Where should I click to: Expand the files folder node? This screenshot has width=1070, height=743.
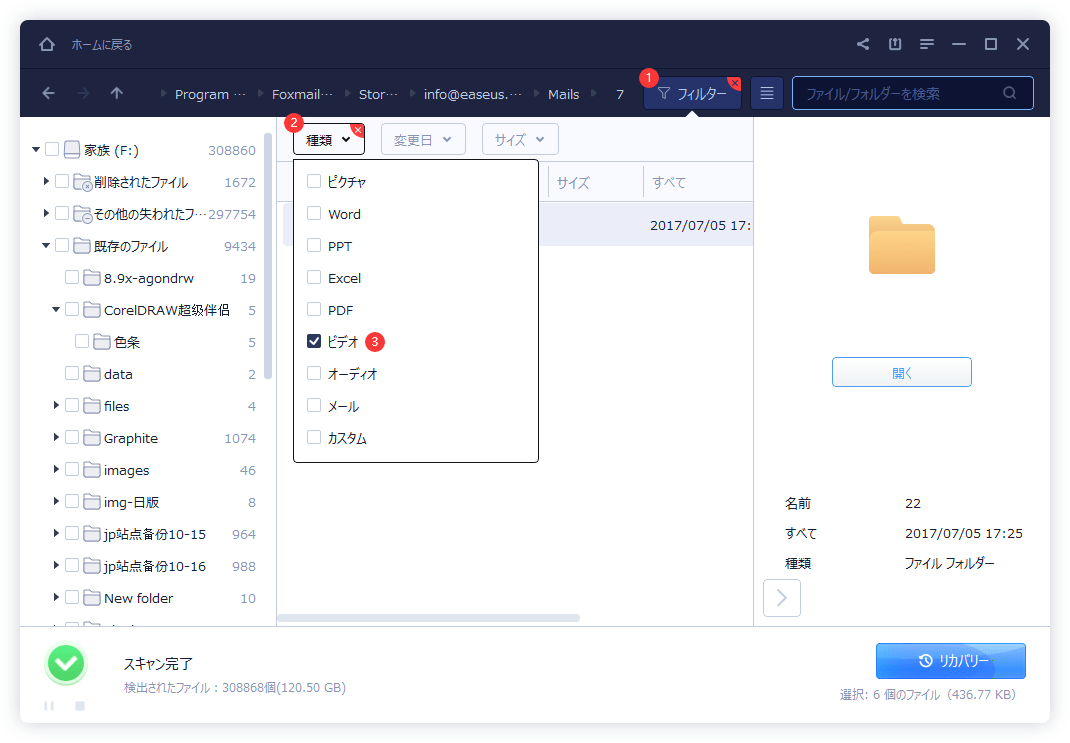[x=56, y=405]
